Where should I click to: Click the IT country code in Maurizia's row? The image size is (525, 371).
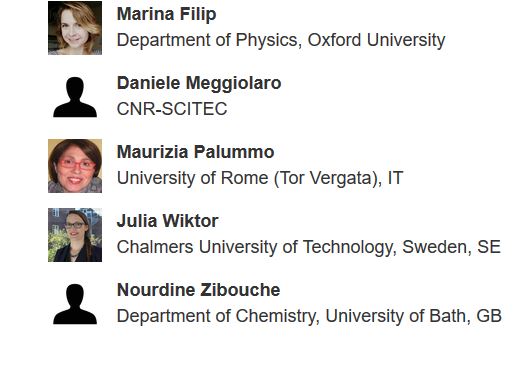click(395, 178)
